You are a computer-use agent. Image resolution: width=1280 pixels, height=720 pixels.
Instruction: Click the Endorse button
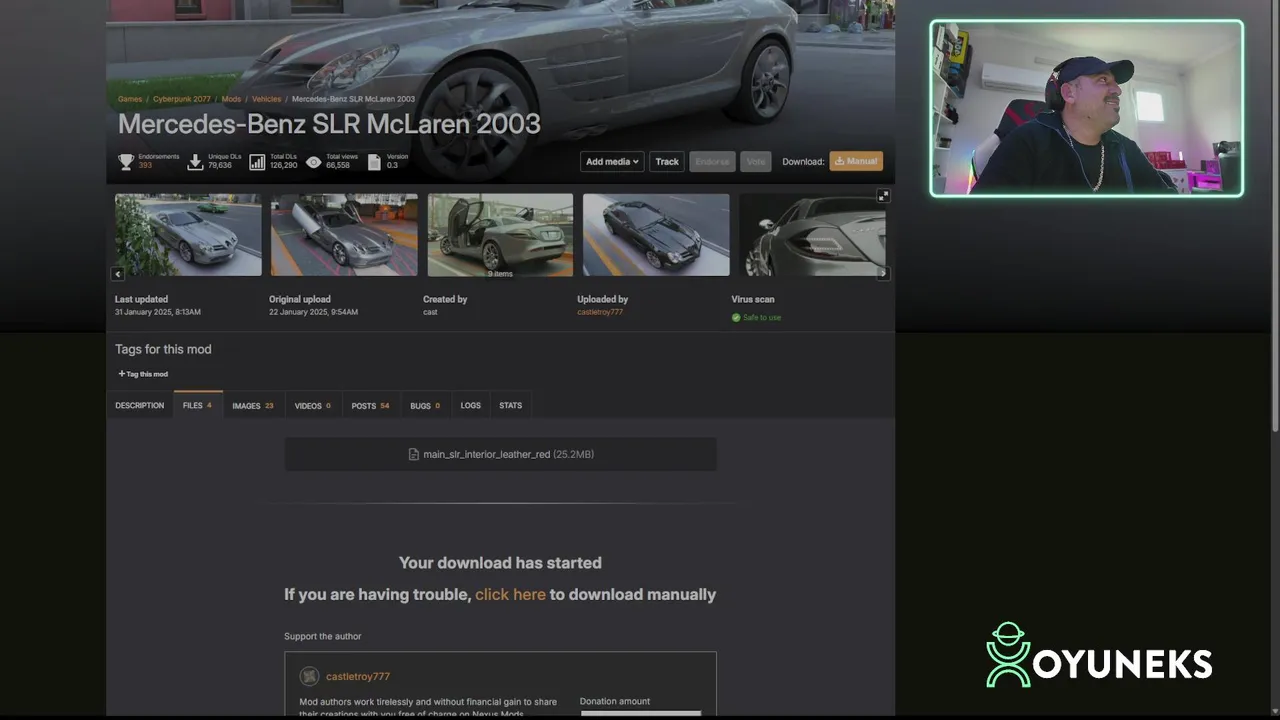[712, 161]
